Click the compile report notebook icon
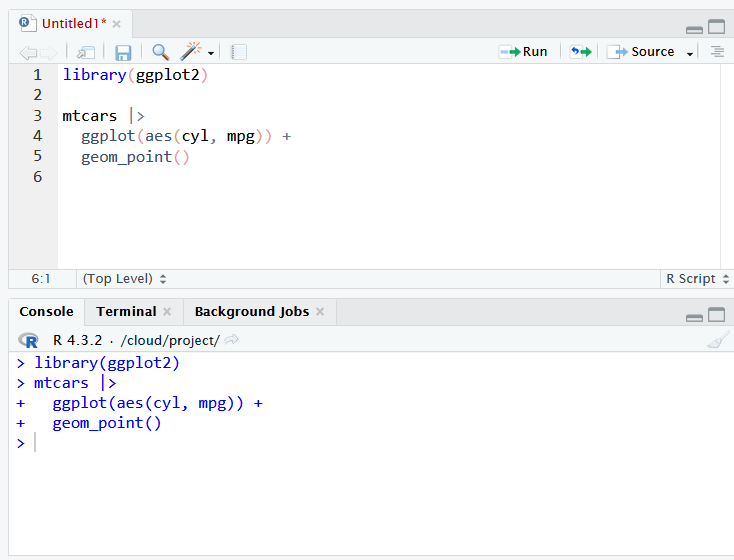Image resolution: width=734 pixels, height=560 pixels. [x=238, y=52]
